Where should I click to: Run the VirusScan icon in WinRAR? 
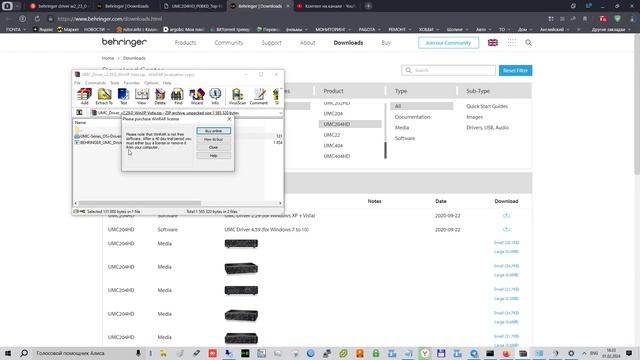(x=237, y=95)
